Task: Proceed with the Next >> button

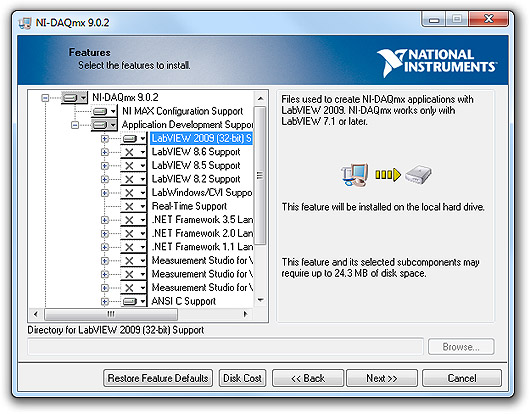Action: [x=382, y=378]
